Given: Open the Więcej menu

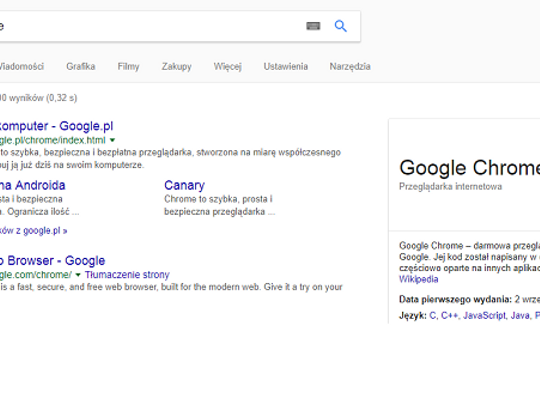Looking at the screenshot, I should (228, 66).
